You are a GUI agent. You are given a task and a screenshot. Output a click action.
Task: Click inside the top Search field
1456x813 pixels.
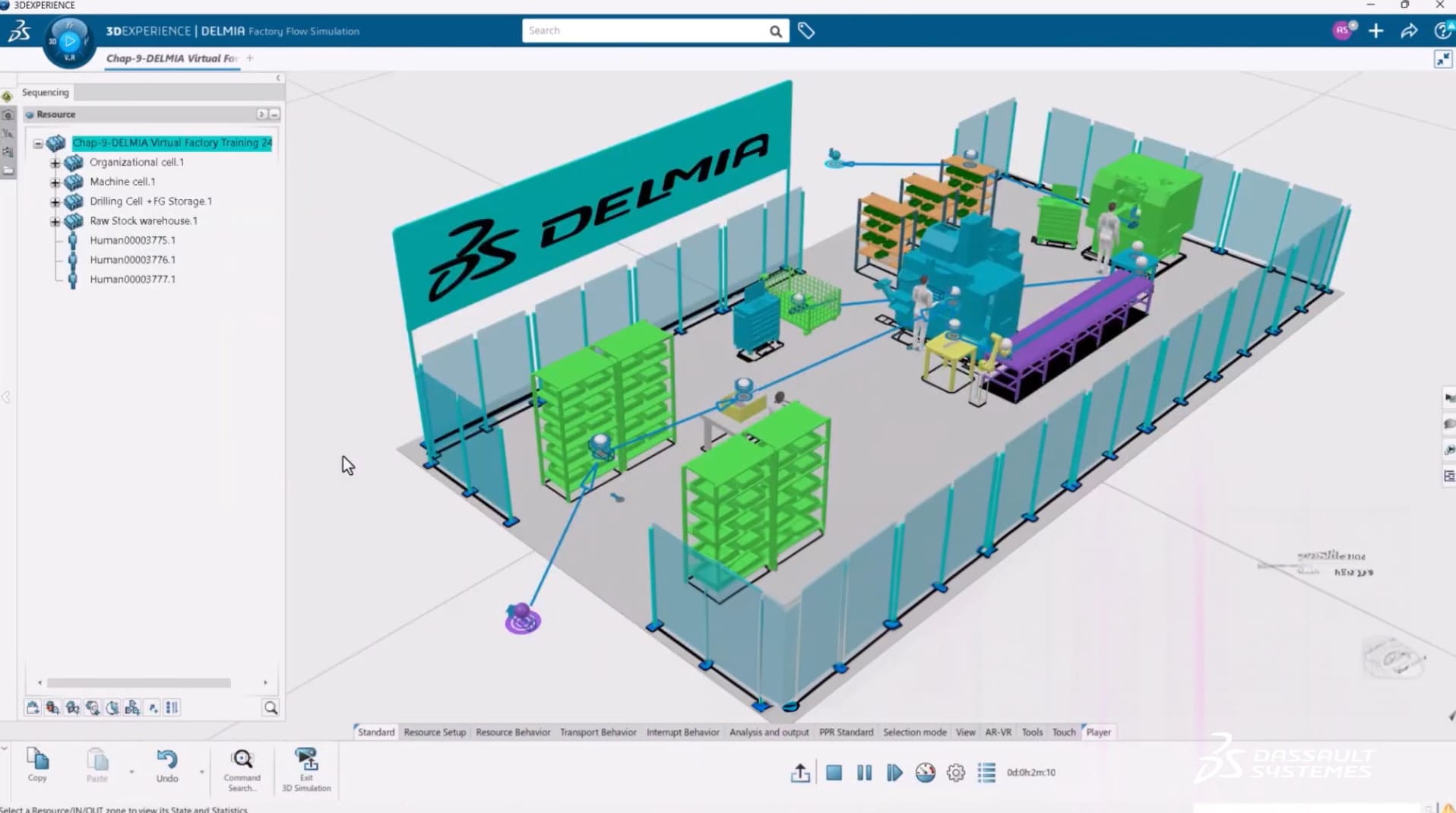[x=646, y=31]
